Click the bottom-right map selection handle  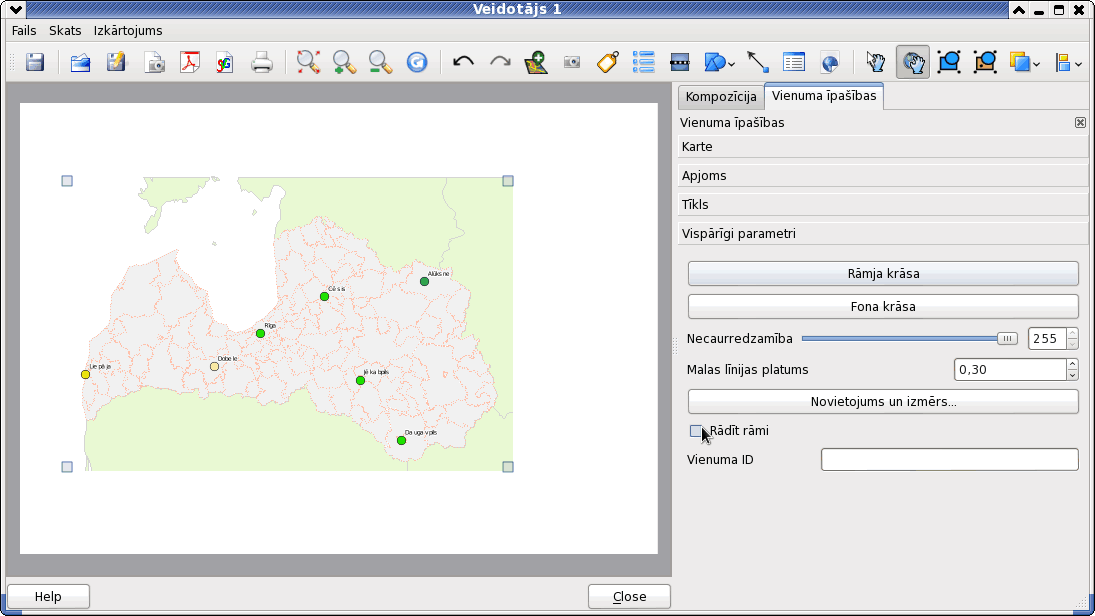pyautogui.click(x=508, y=467)
